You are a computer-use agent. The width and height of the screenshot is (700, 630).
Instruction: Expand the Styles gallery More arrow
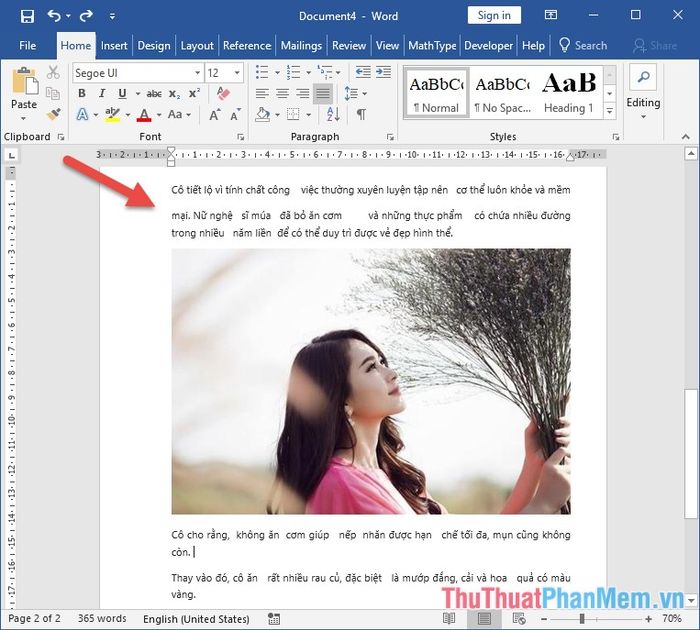[x=610, y=111]
